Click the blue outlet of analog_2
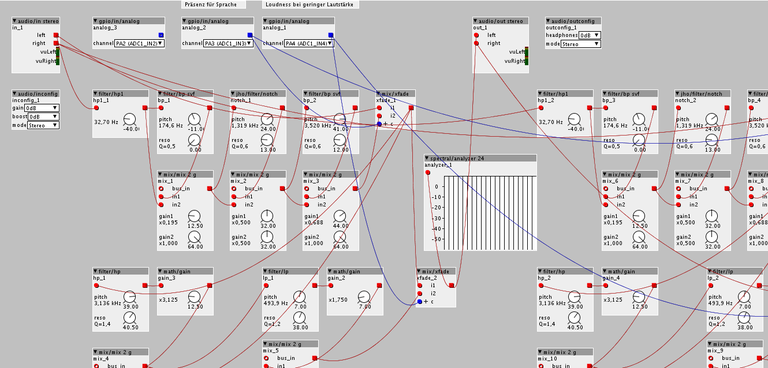The image size is (768, 368). tap(250, 35)
